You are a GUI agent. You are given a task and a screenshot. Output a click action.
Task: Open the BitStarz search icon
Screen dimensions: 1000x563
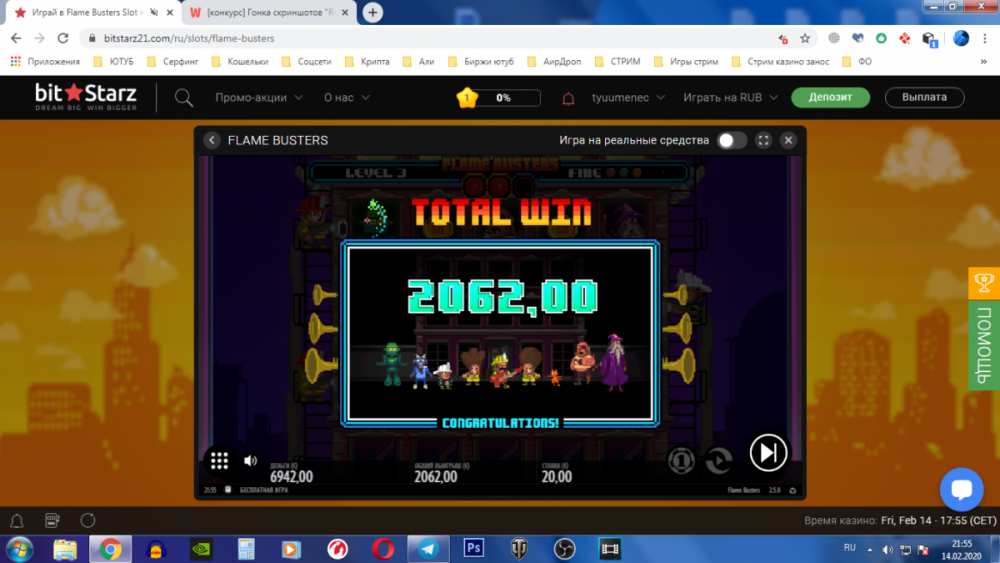coord(184,98)
